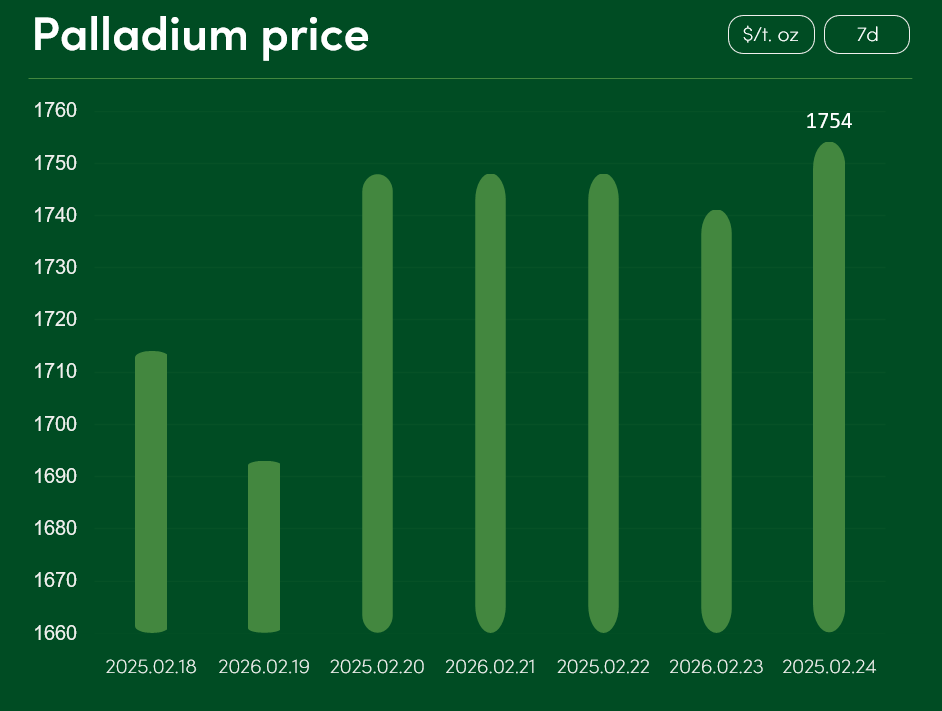Click the 1760 y-axis label
The width and height of the screenshot is (942, 711).
click(x=55, y=111)
